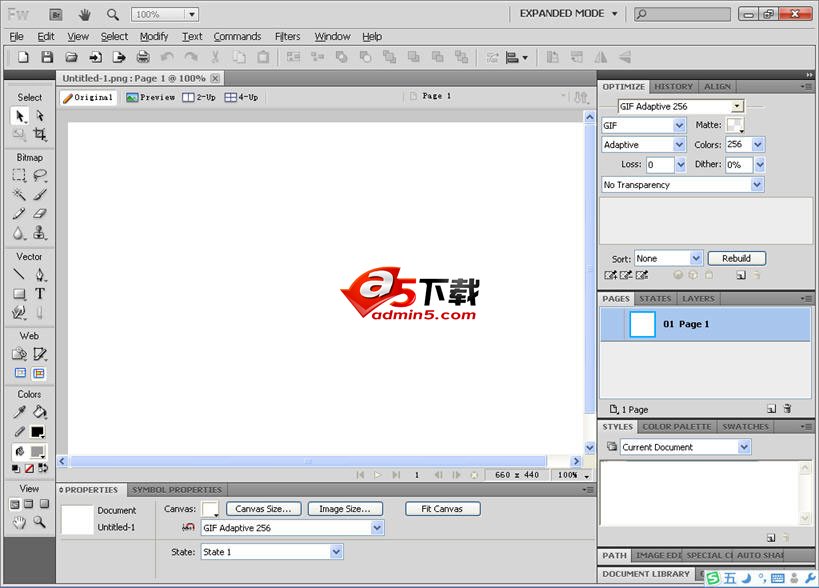Open the GIF export format dropdown
The image size is (819, 588).
coord(679,125)
